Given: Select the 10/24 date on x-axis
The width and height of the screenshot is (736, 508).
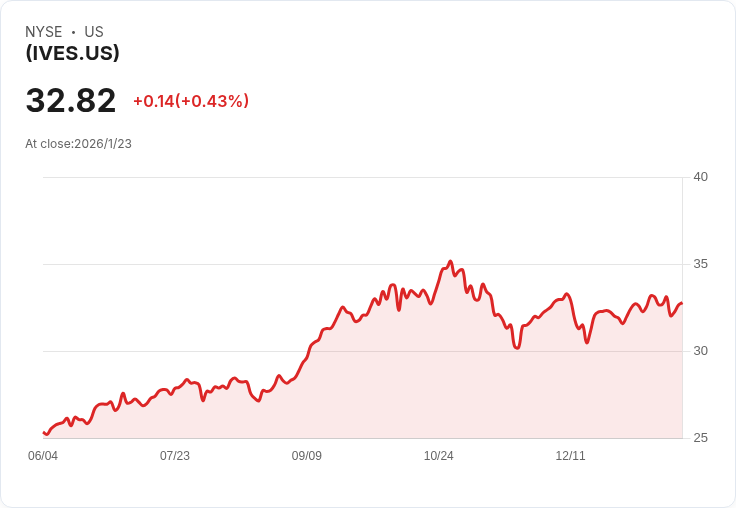Looking at the screenshot, I should [439, 456].
